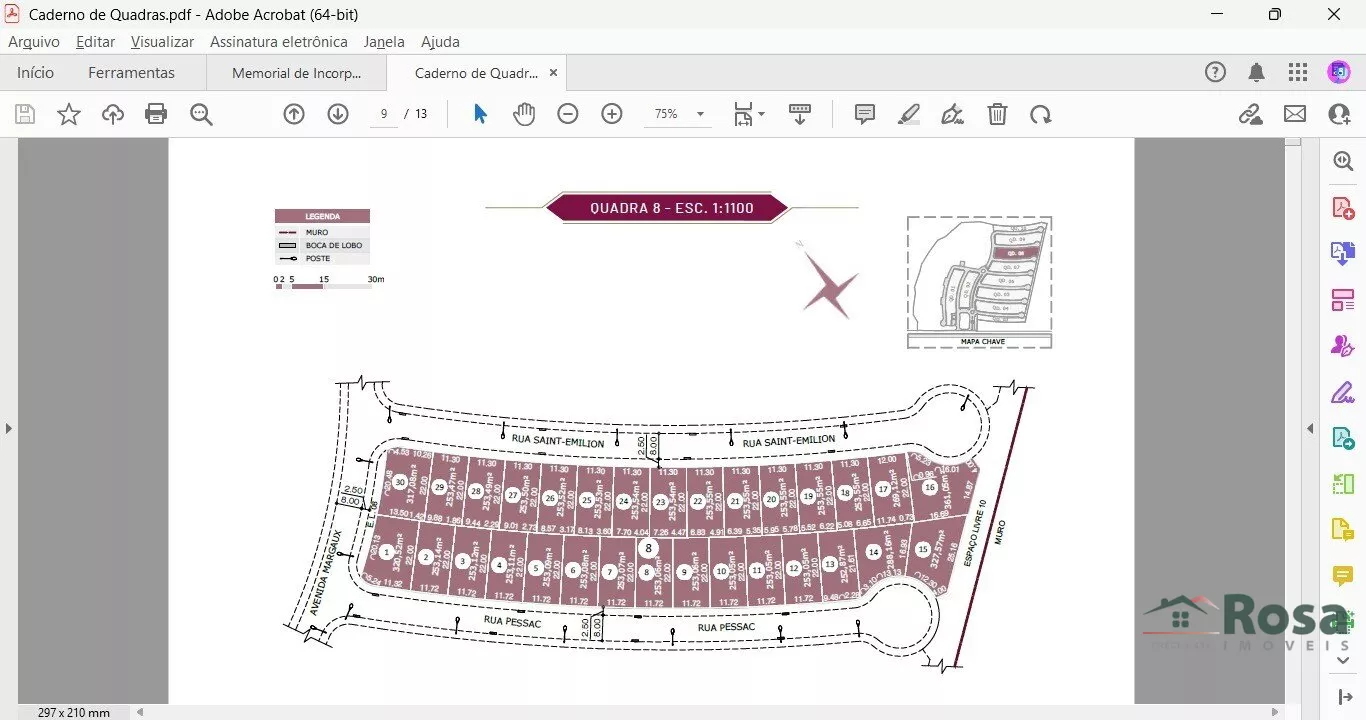Switch to Memorial de Incorp tab
This screenshot has height=720, width=1366.
tap(296, 73)
